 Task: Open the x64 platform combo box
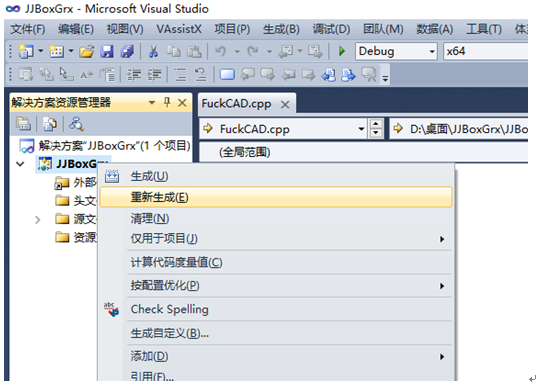[x=486, y=51]
